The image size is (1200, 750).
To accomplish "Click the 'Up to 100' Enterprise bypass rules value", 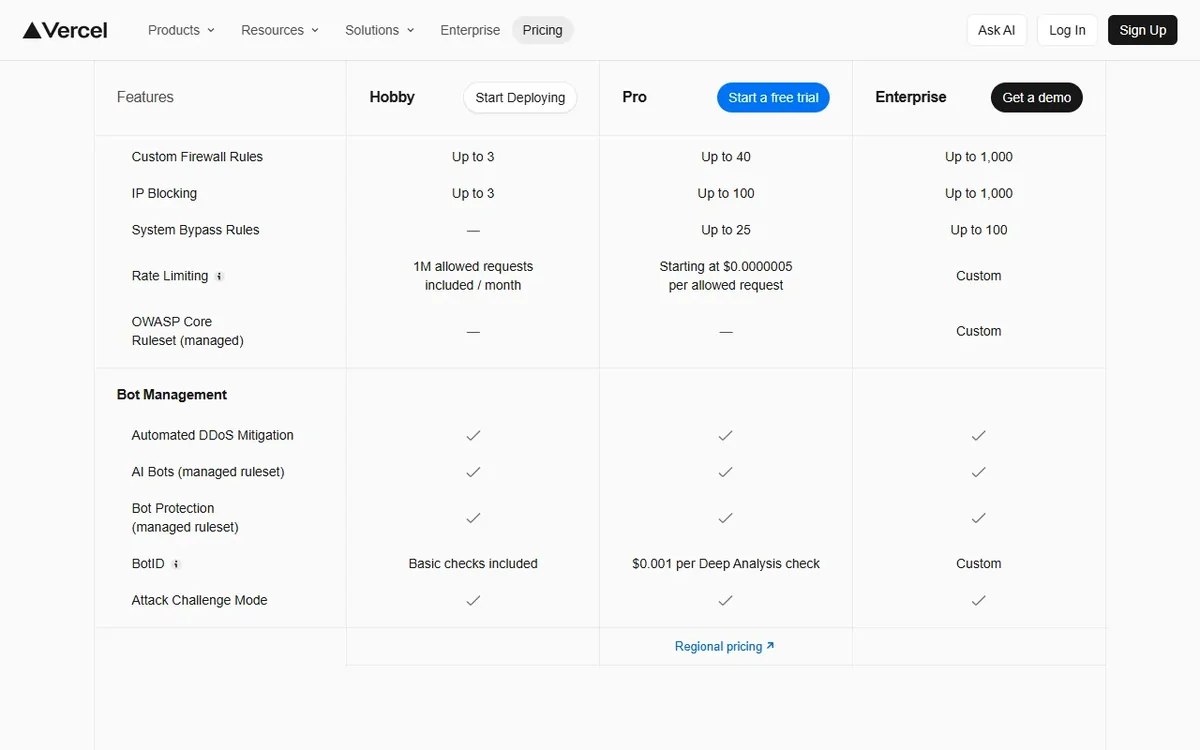I will 979,230.
